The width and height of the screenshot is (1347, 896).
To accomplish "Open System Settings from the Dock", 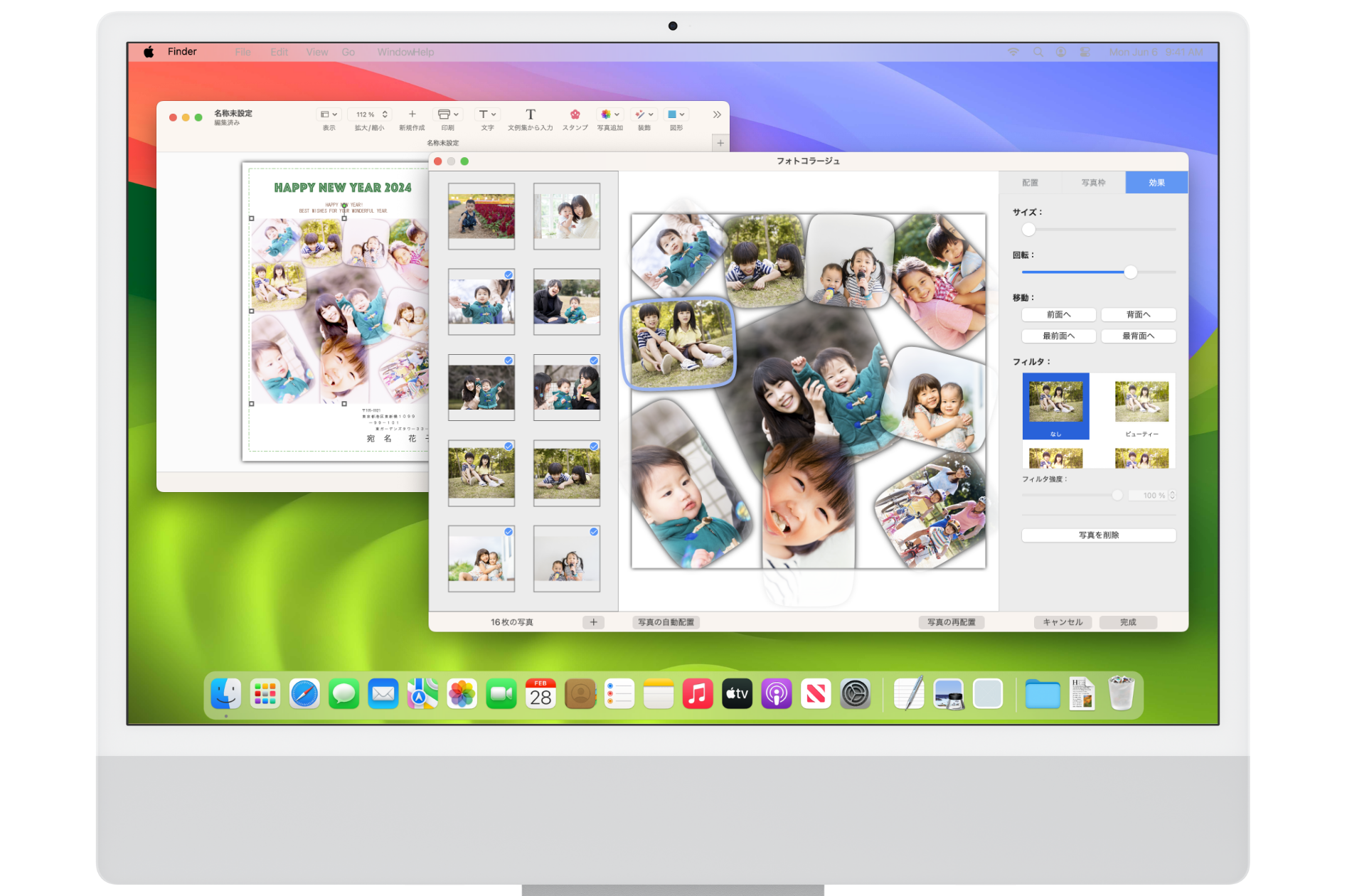I will [x=855, y=693].
